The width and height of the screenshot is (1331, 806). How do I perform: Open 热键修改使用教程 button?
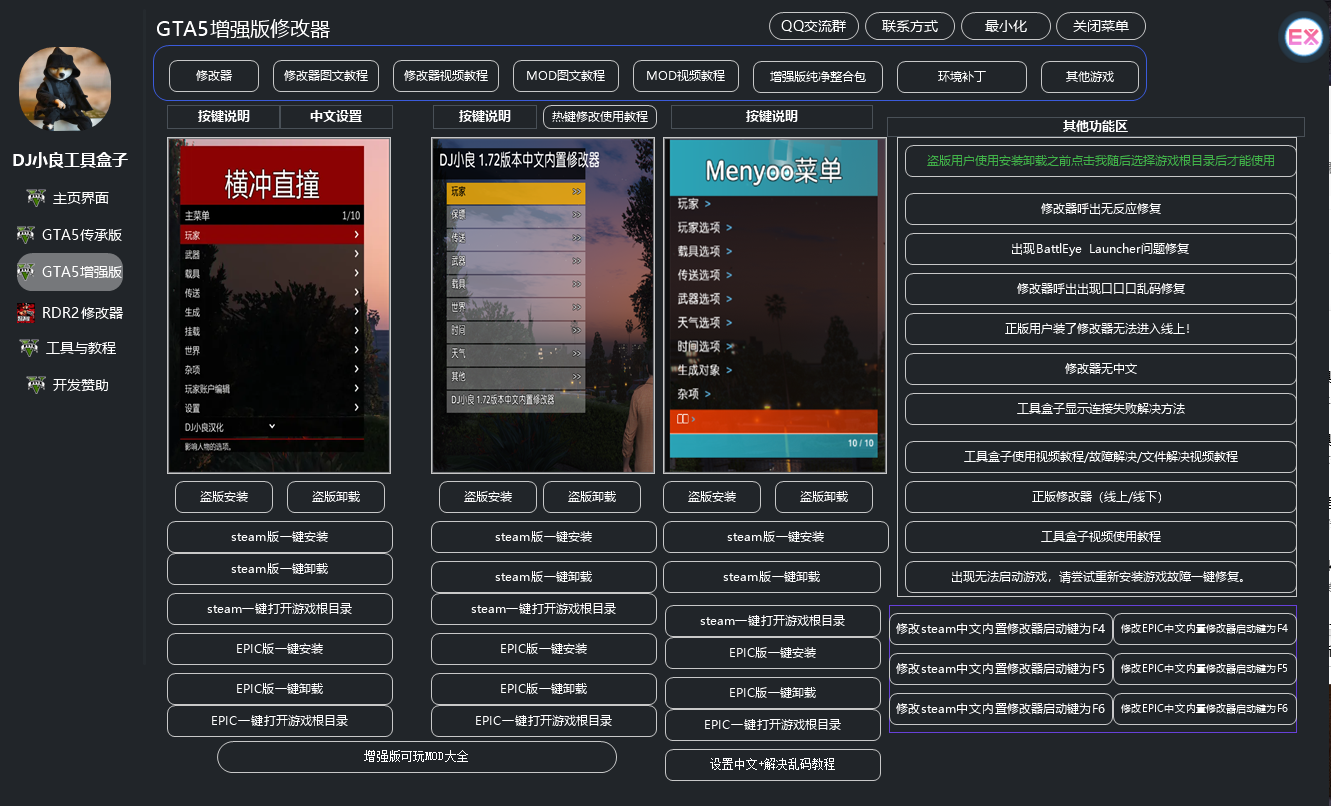point(600,117)
